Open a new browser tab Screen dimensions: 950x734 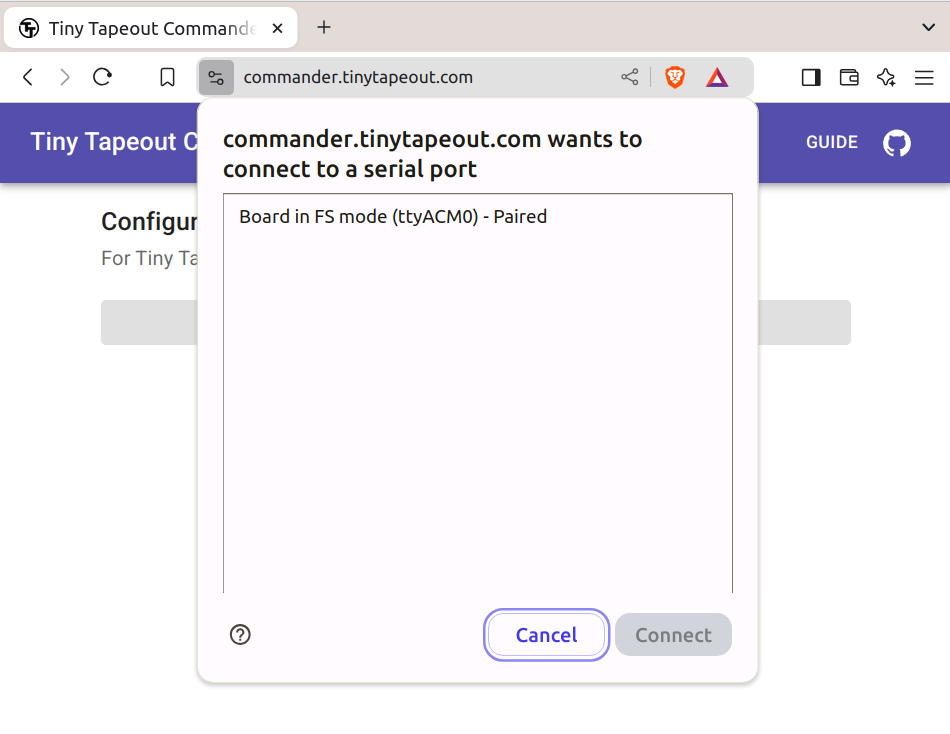tap(323, 28)
